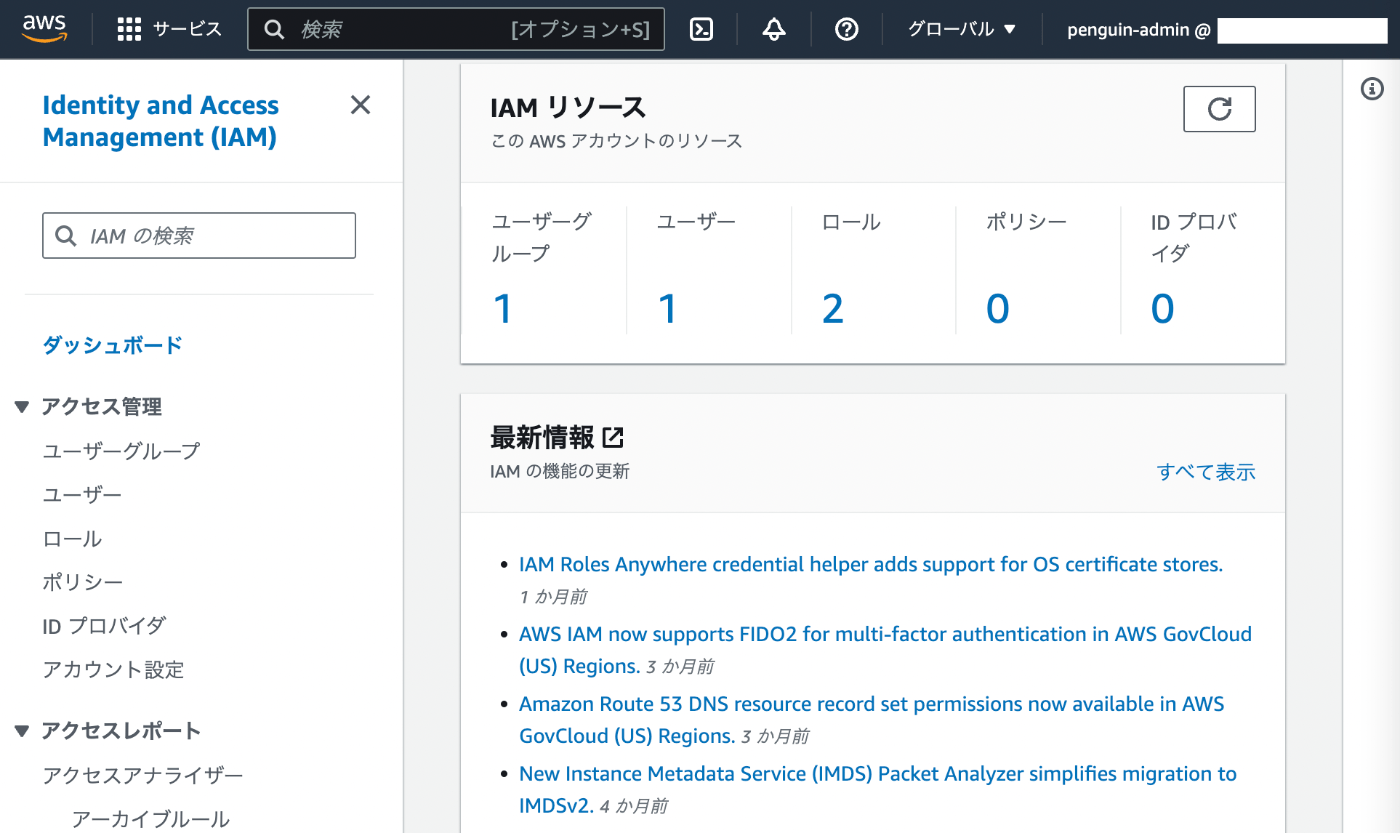Click すべて表示 link

(1206, 472)
